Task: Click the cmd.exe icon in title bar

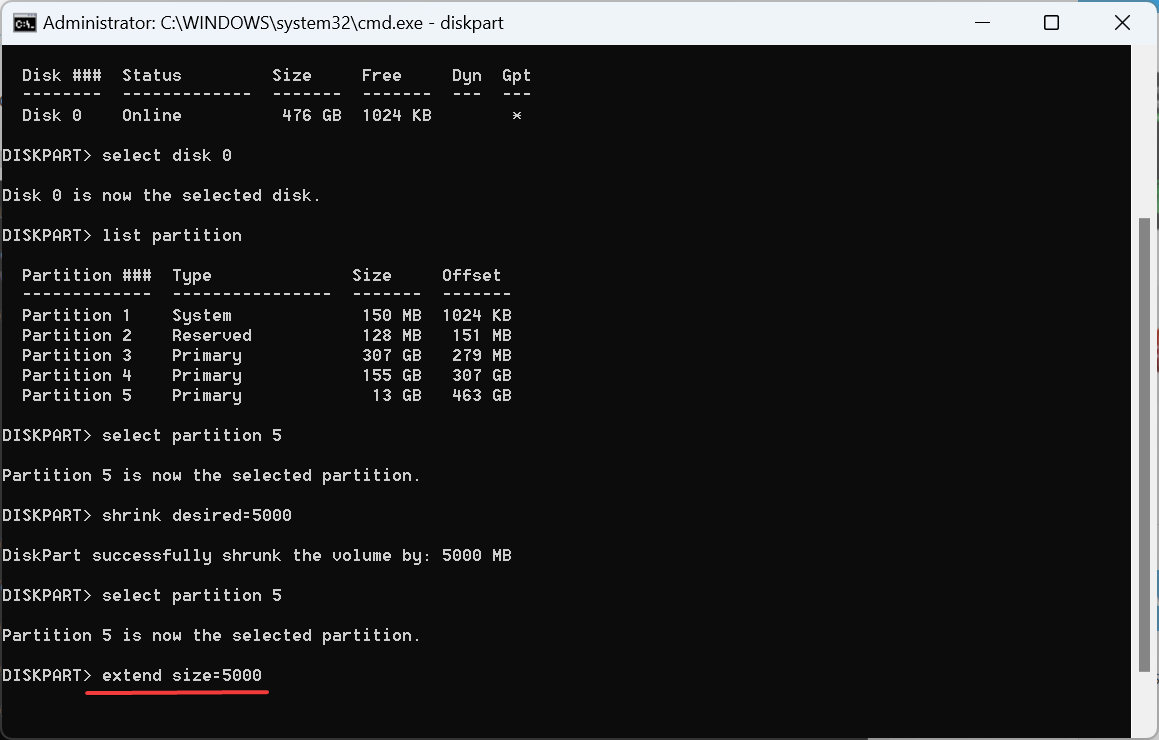Action: 24,23
